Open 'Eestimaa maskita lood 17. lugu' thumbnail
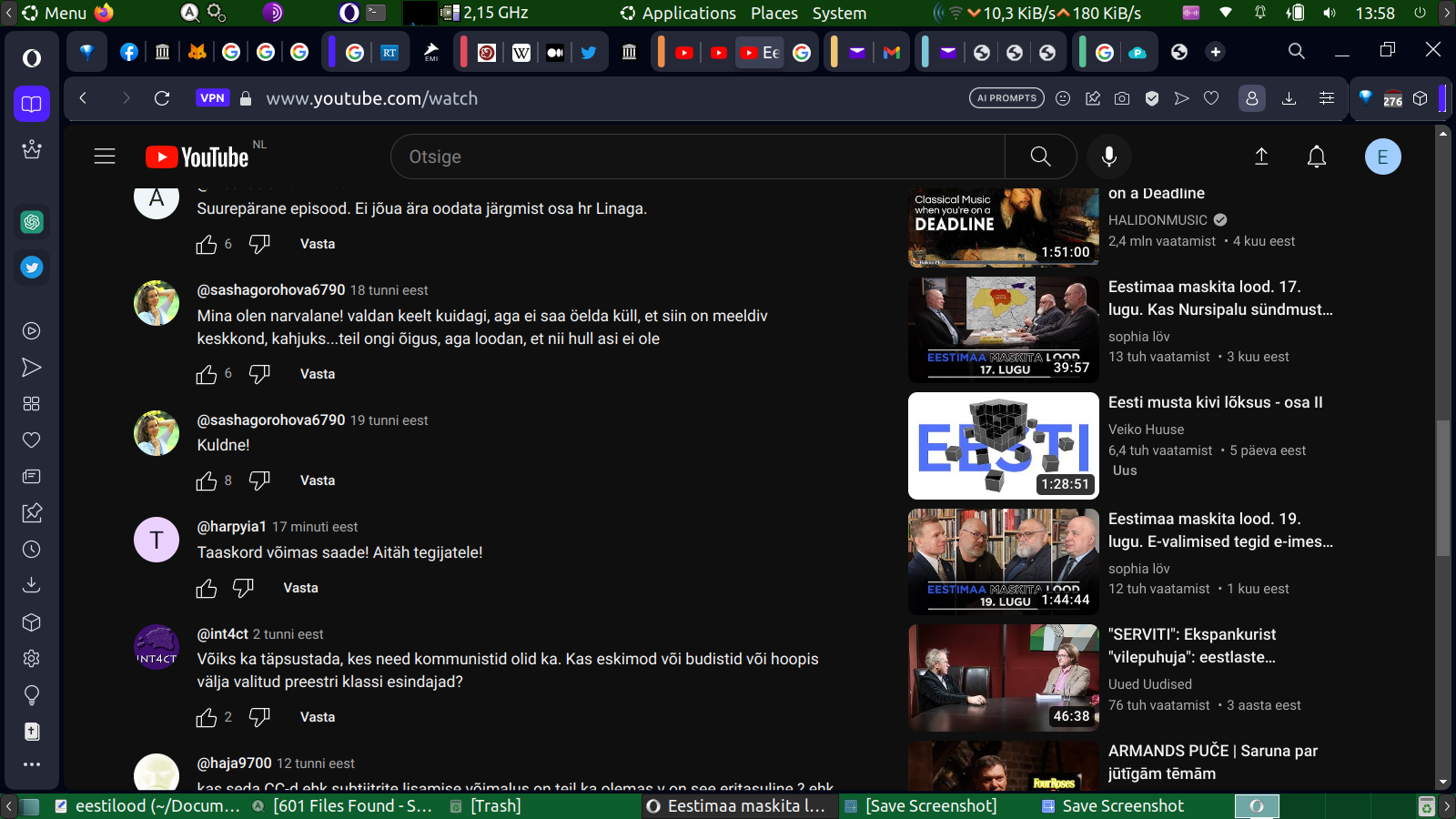The image size is (1456, 819). pos(1004,329)
